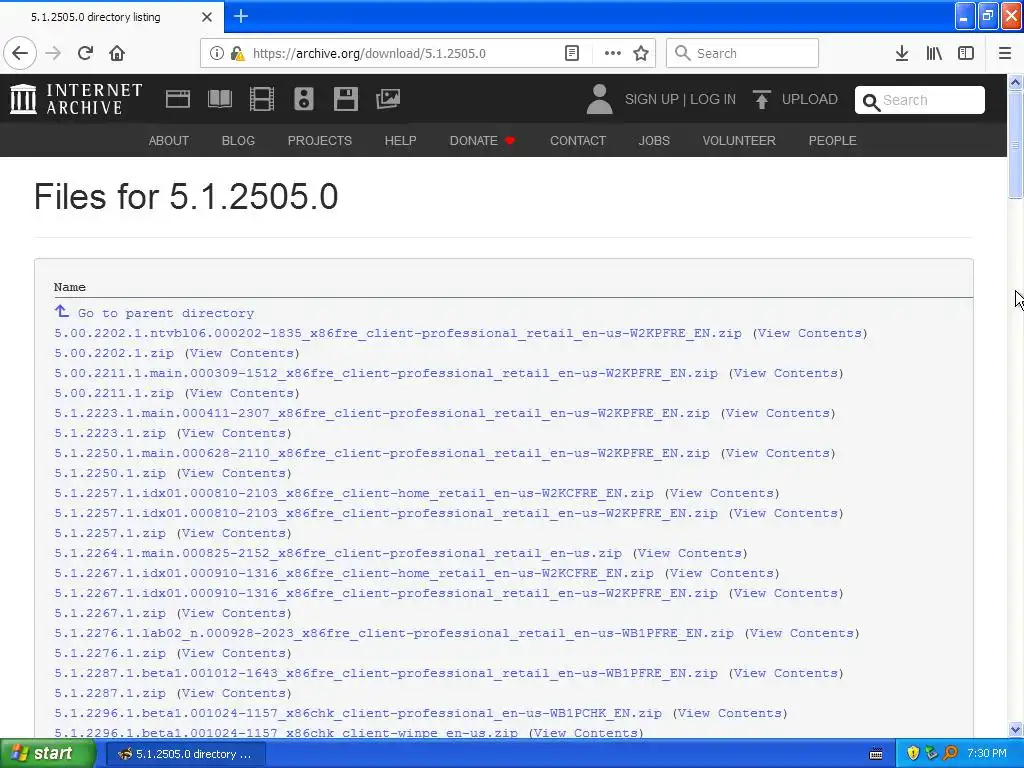
Task: Focus the Internet Archive search box
Action: pyautogui.click(x=920, y=100)
